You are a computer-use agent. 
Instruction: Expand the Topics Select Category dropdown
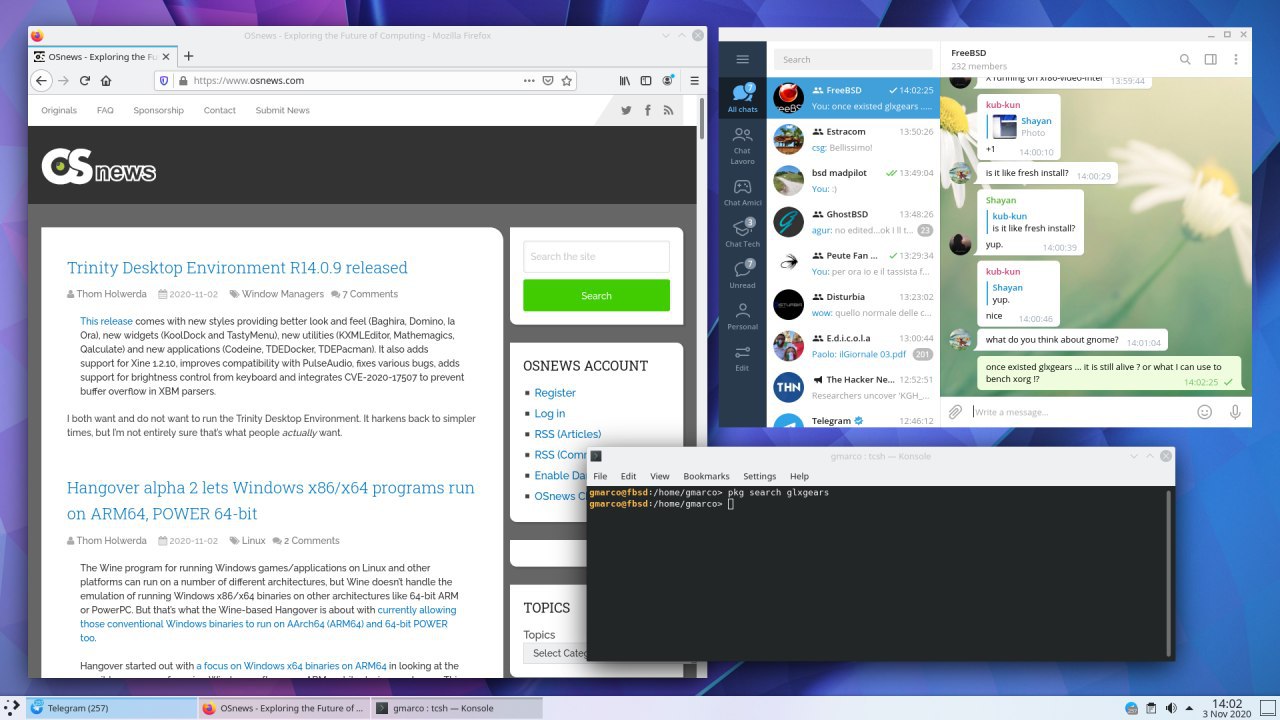click(x=556, y=653)
